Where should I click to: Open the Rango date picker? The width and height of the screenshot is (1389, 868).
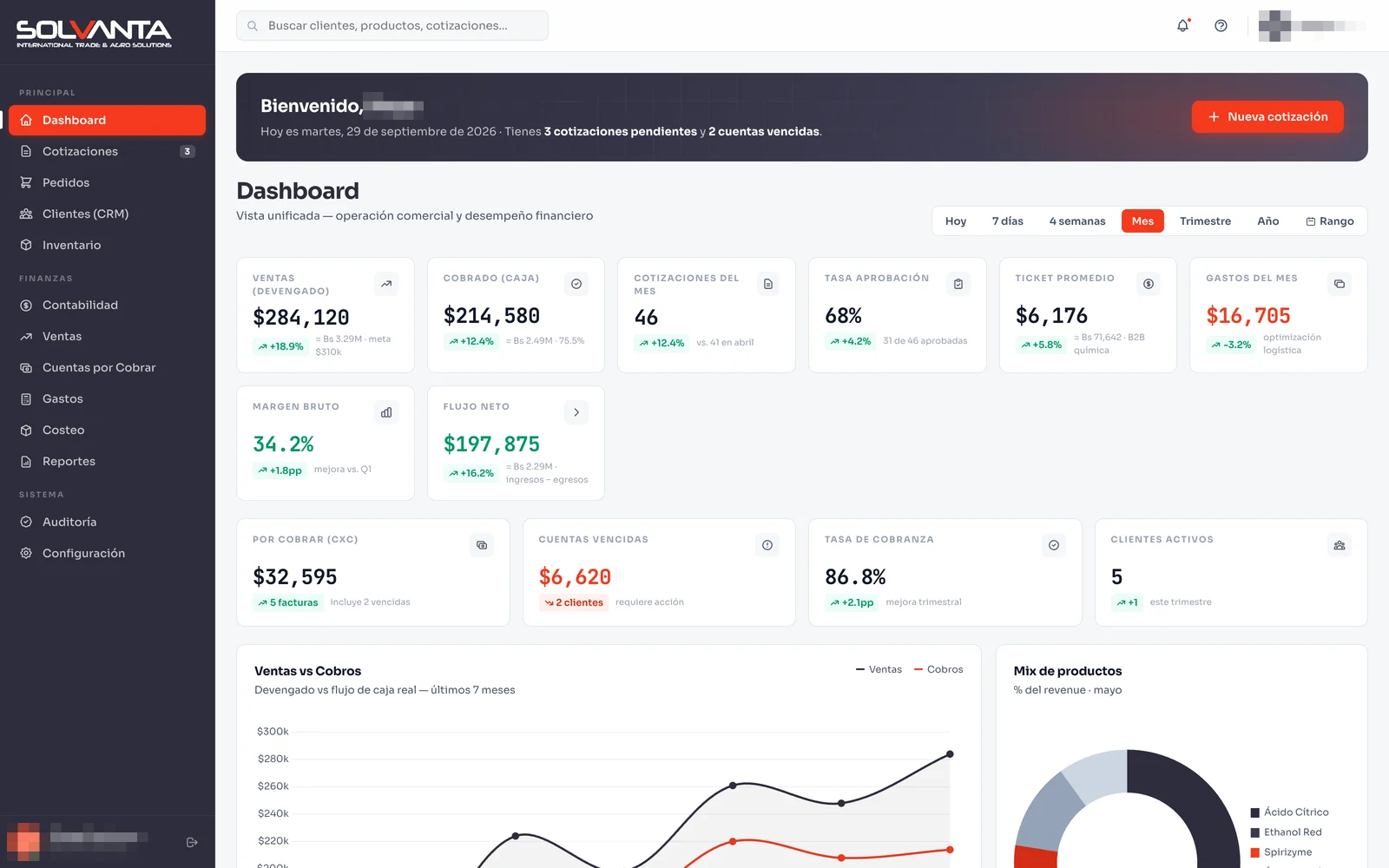click(1330, 221)
